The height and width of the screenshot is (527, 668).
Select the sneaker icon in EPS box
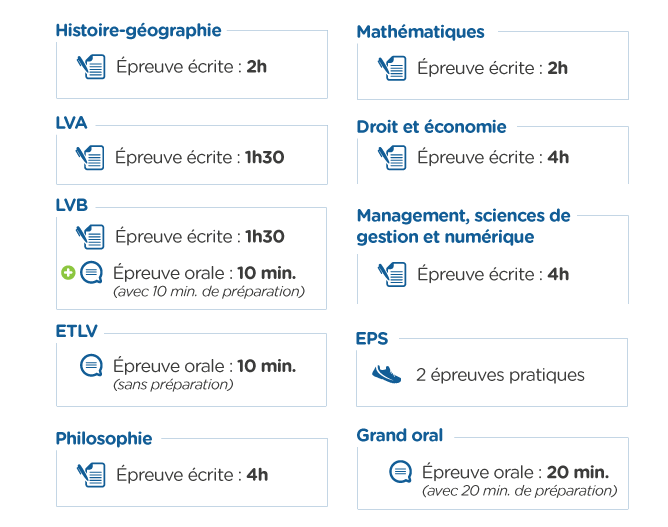pyautogui.click(x=386, y=374)
